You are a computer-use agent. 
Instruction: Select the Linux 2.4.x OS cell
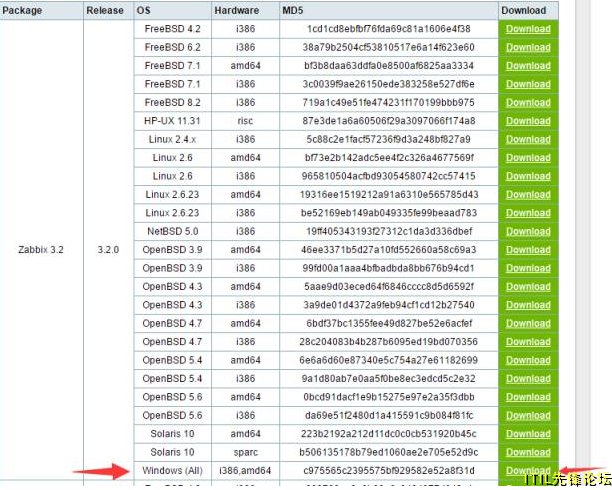coord(173,139)
